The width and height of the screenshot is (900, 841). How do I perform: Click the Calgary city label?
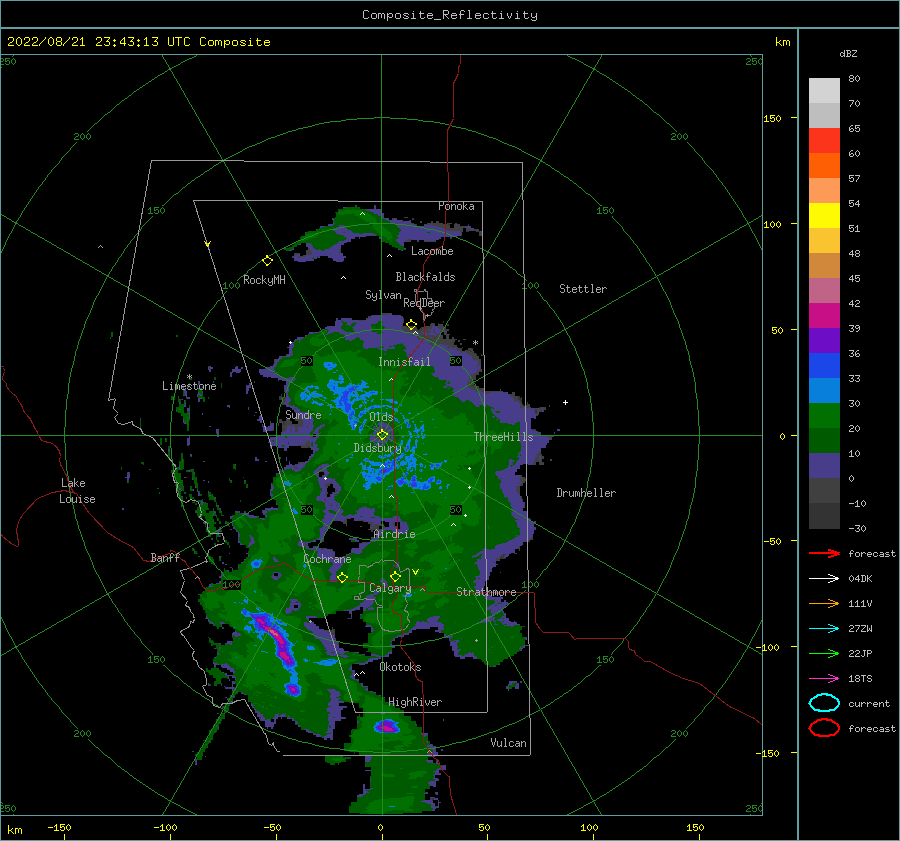(390, 588)
